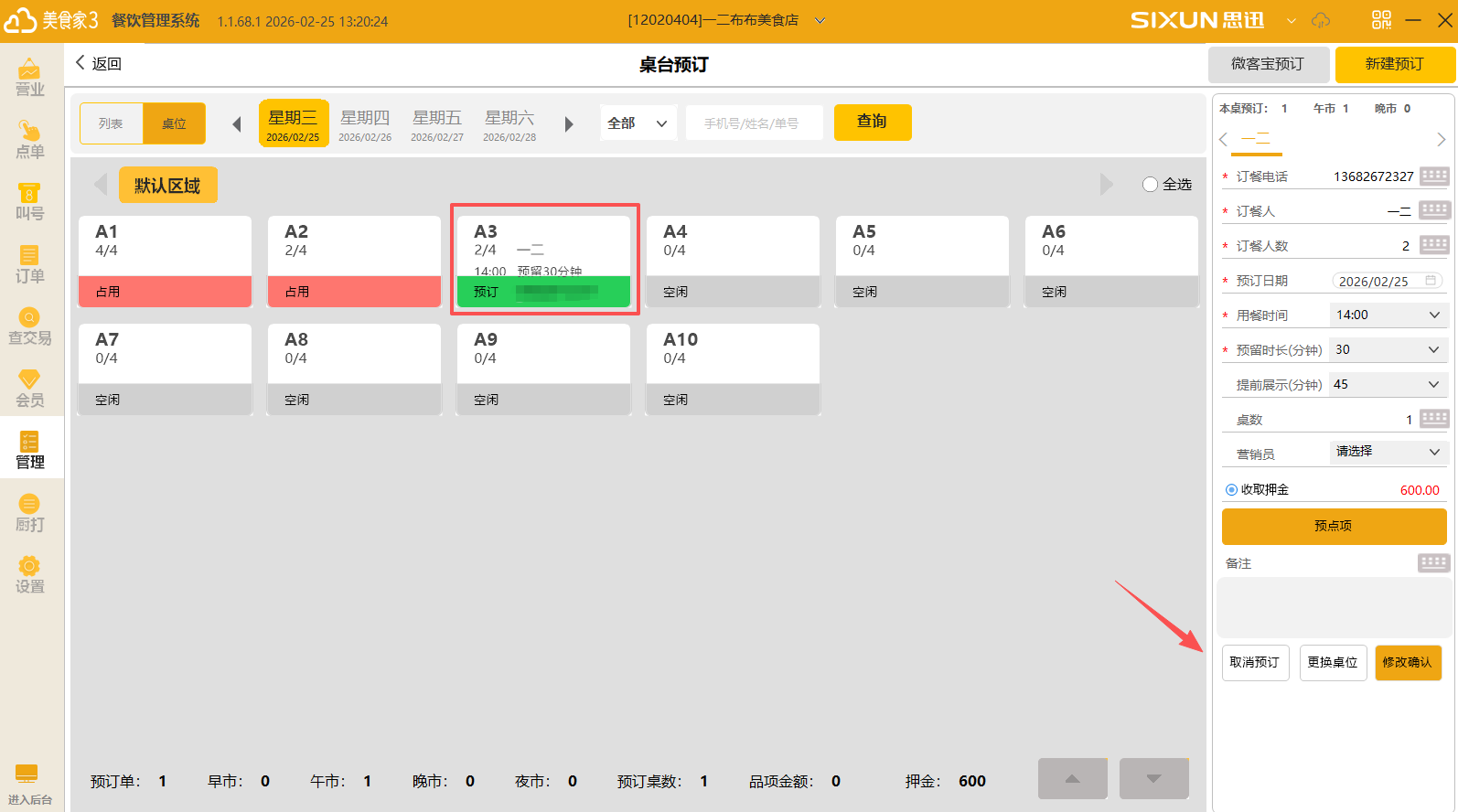Click the cloud sync icon in header
Image resolution: width=1458 pixels, height=812 pixels.
(1321, 20)
